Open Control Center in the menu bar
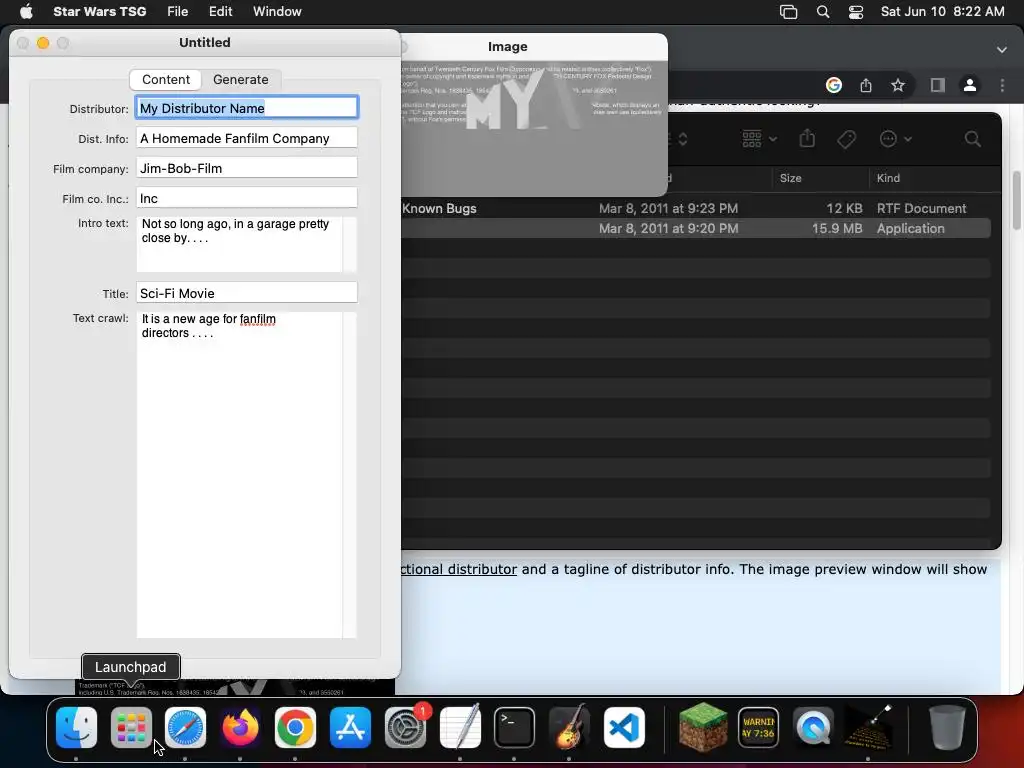Viewport: 1024px width, 768px height. tap(856, 12)
